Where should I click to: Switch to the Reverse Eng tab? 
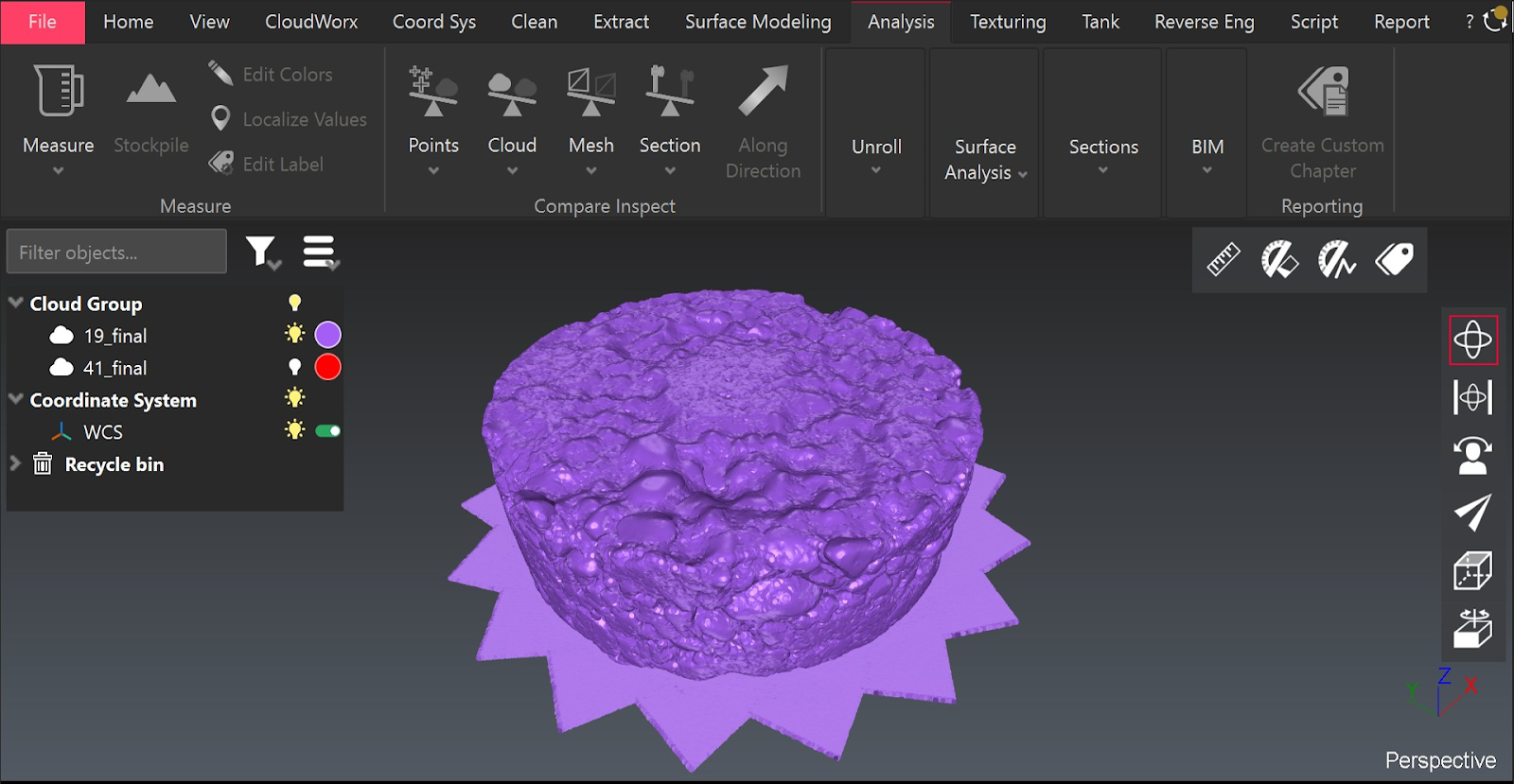tap(1205, 22)
